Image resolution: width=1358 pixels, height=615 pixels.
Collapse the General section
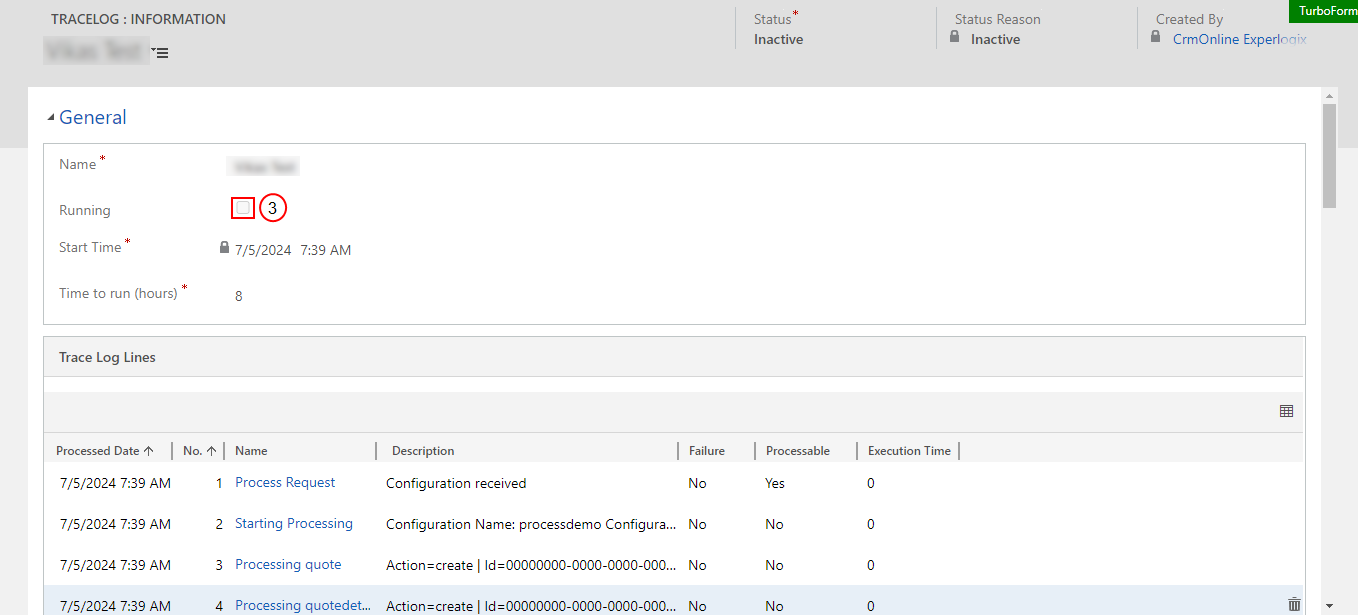(51, 118)
